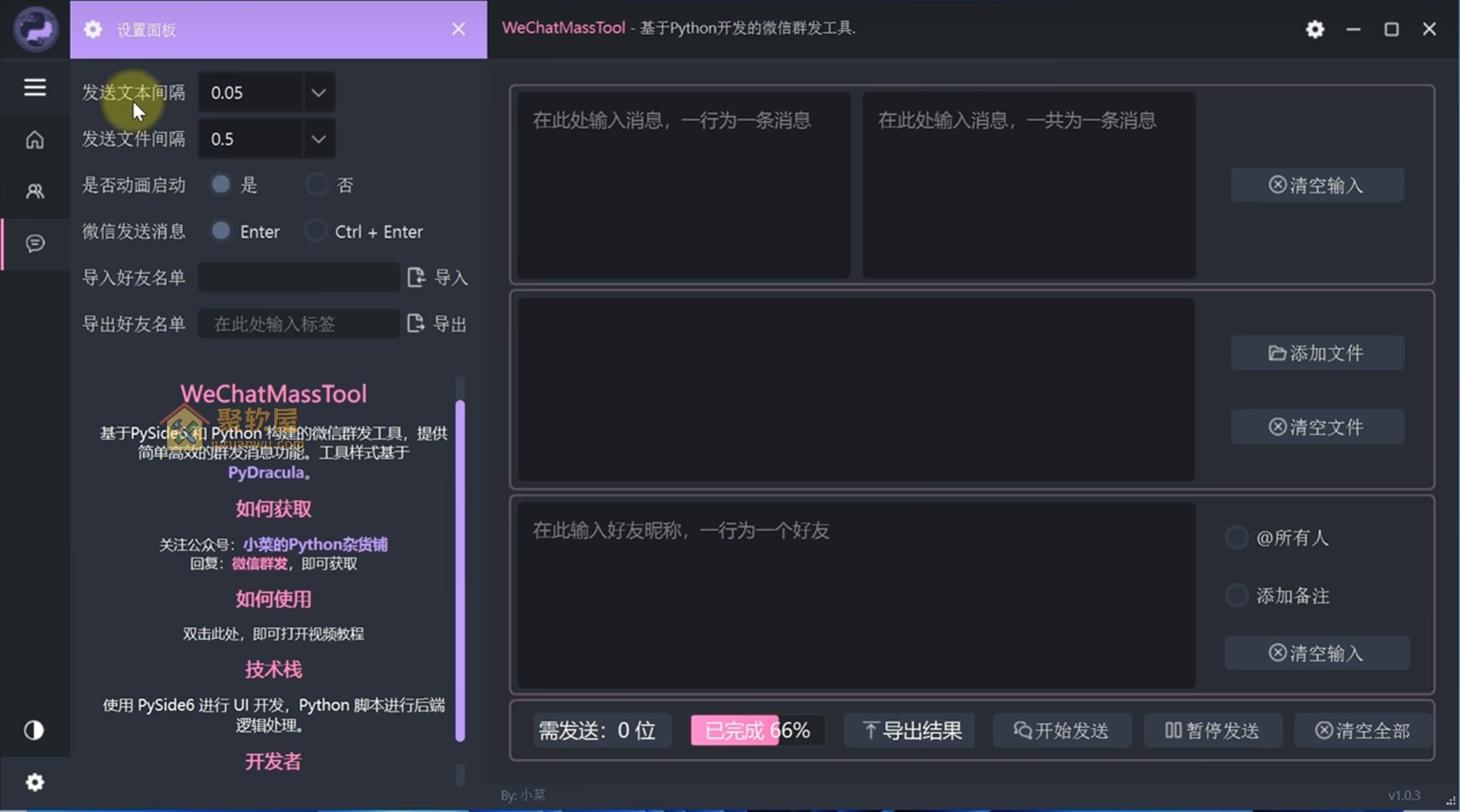Close the 设置面板 settings panel
Viewport: 1460px width, 812px height.
coord(459,29)
